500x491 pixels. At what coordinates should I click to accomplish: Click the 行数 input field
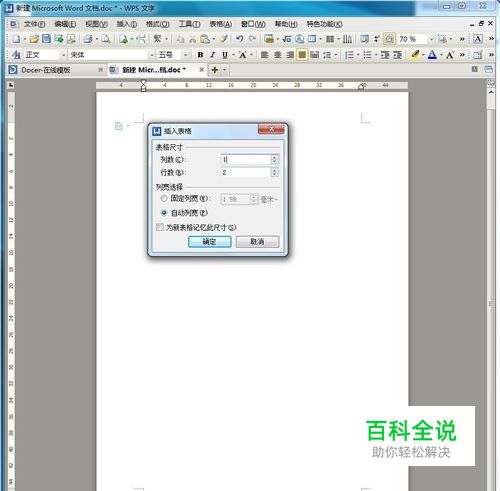click(245, 173)
